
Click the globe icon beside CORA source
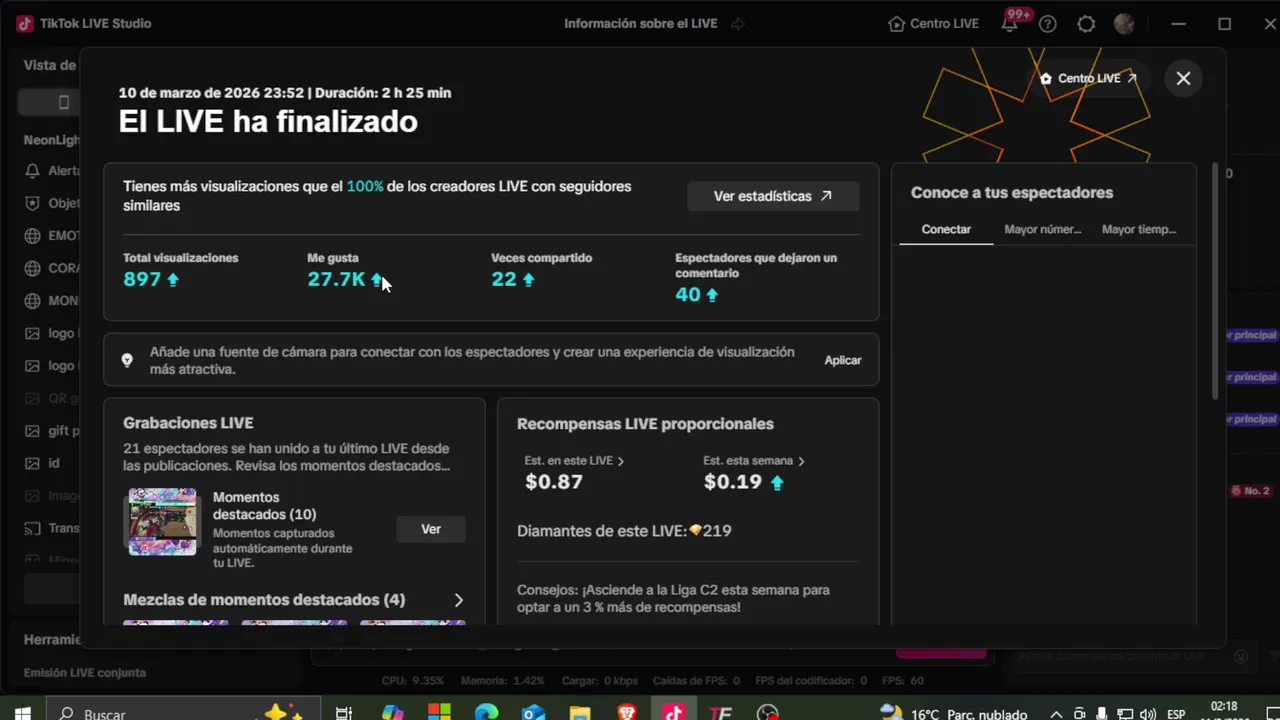(x=33, y=268)
